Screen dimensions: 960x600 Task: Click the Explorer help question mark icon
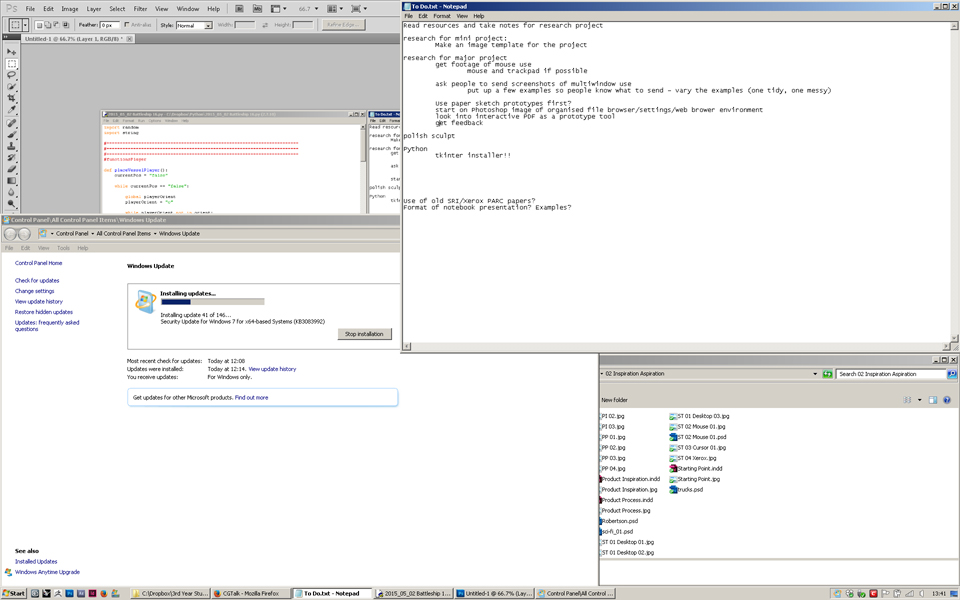coord(946,400)
